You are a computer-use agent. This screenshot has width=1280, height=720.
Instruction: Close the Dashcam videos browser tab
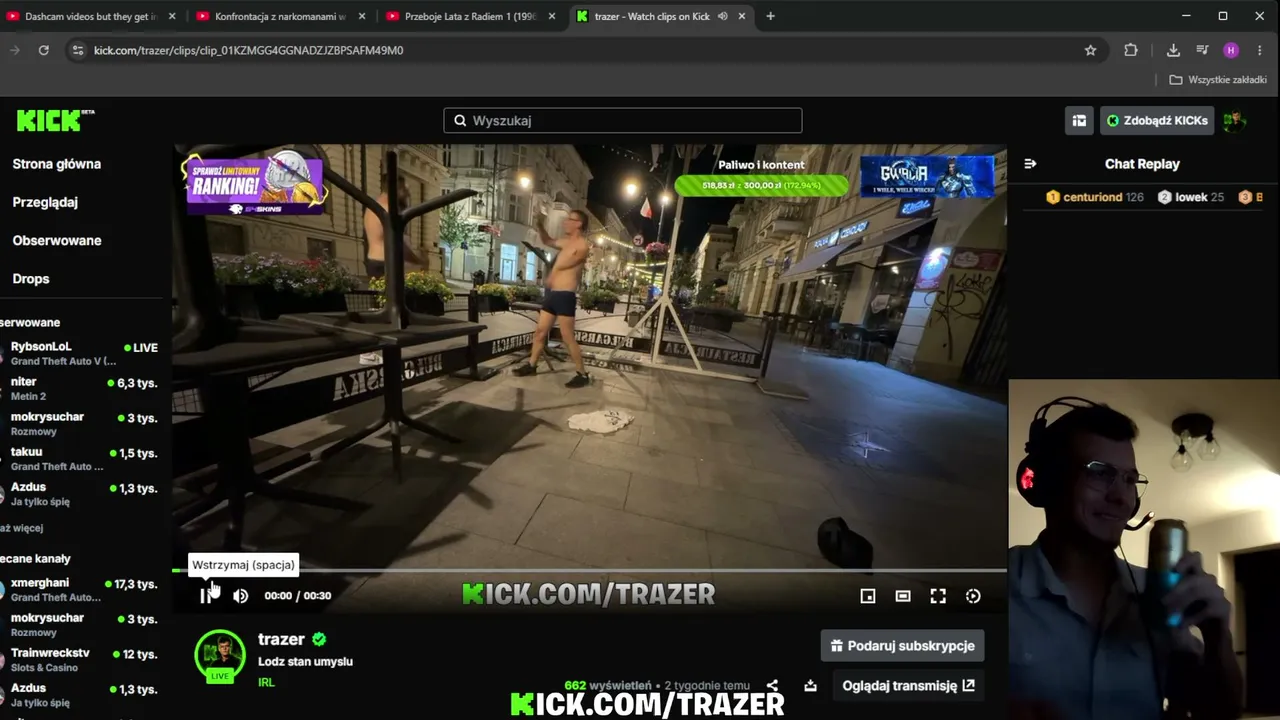(172, 16)
